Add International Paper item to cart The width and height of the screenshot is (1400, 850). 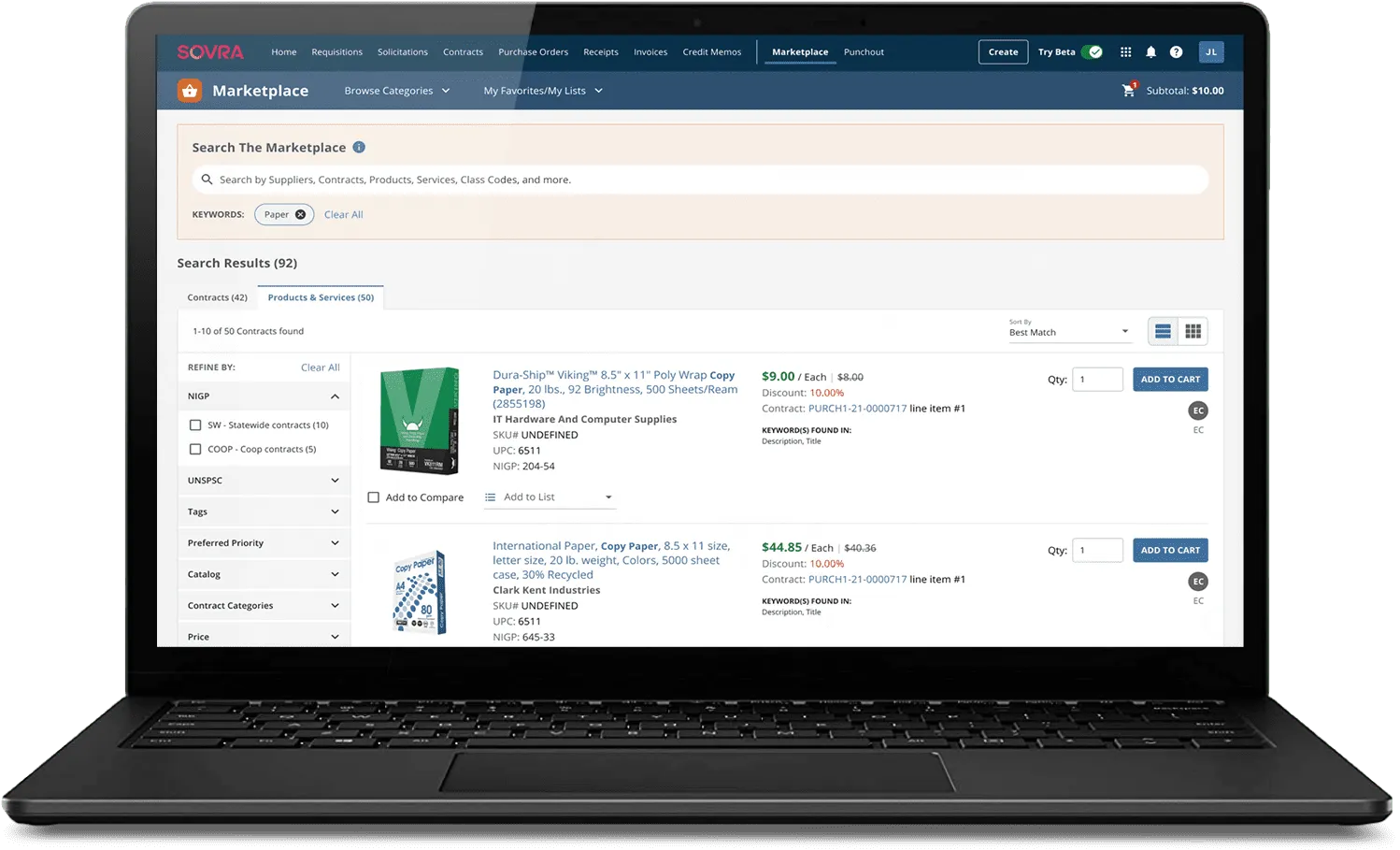pos(1170,551)
